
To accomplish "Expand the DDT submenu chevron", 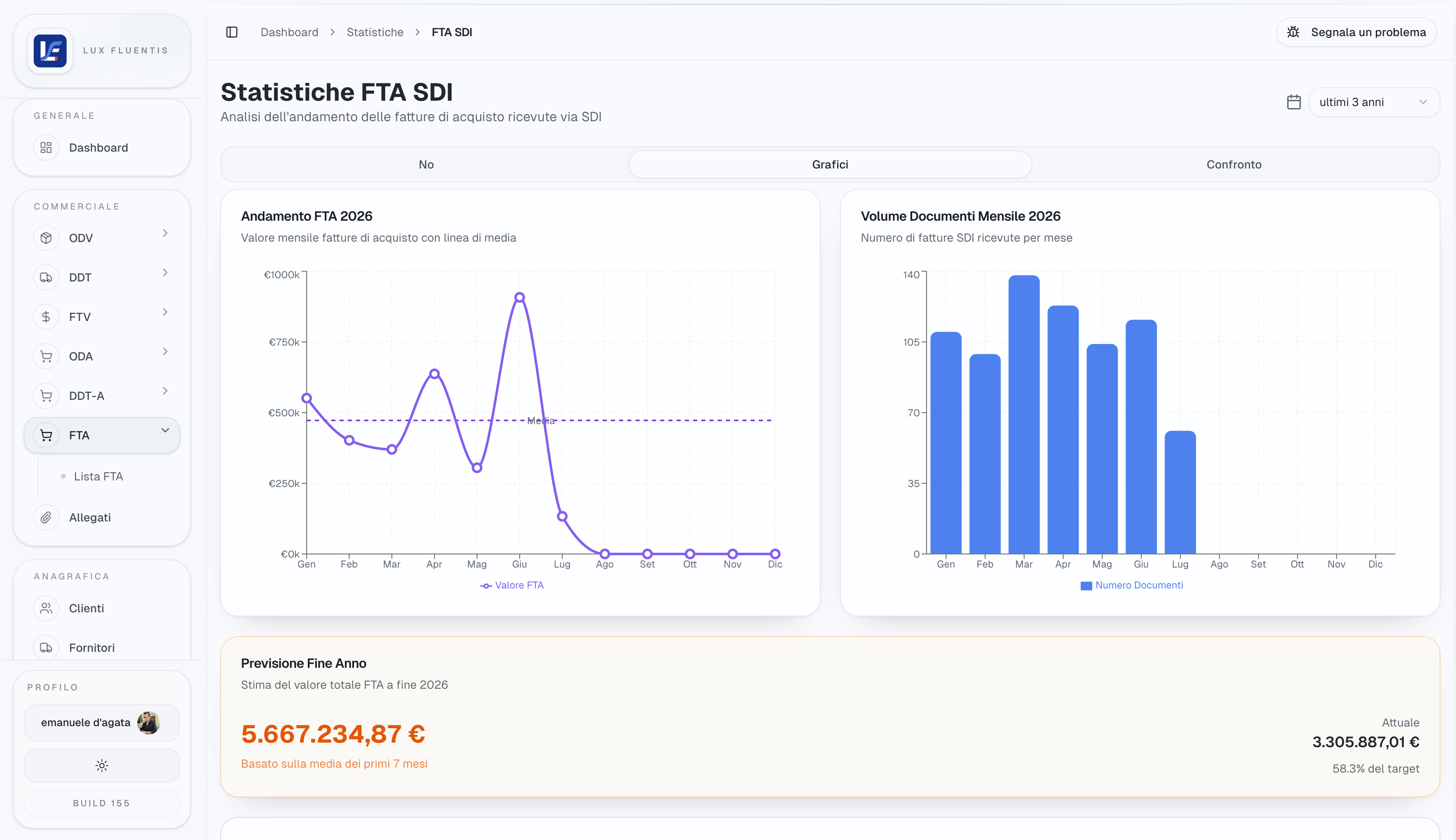I will coord(165,272).
